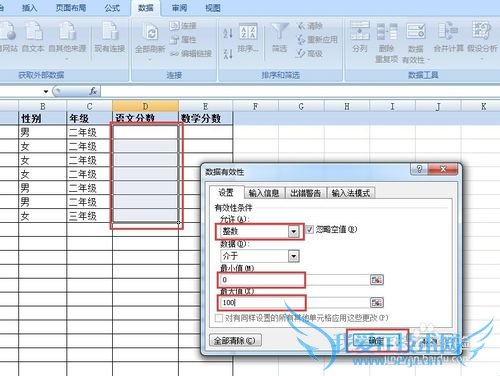Click the 年级 header cell
Viewport: 500px width, 376px height.
coord(89,118)
